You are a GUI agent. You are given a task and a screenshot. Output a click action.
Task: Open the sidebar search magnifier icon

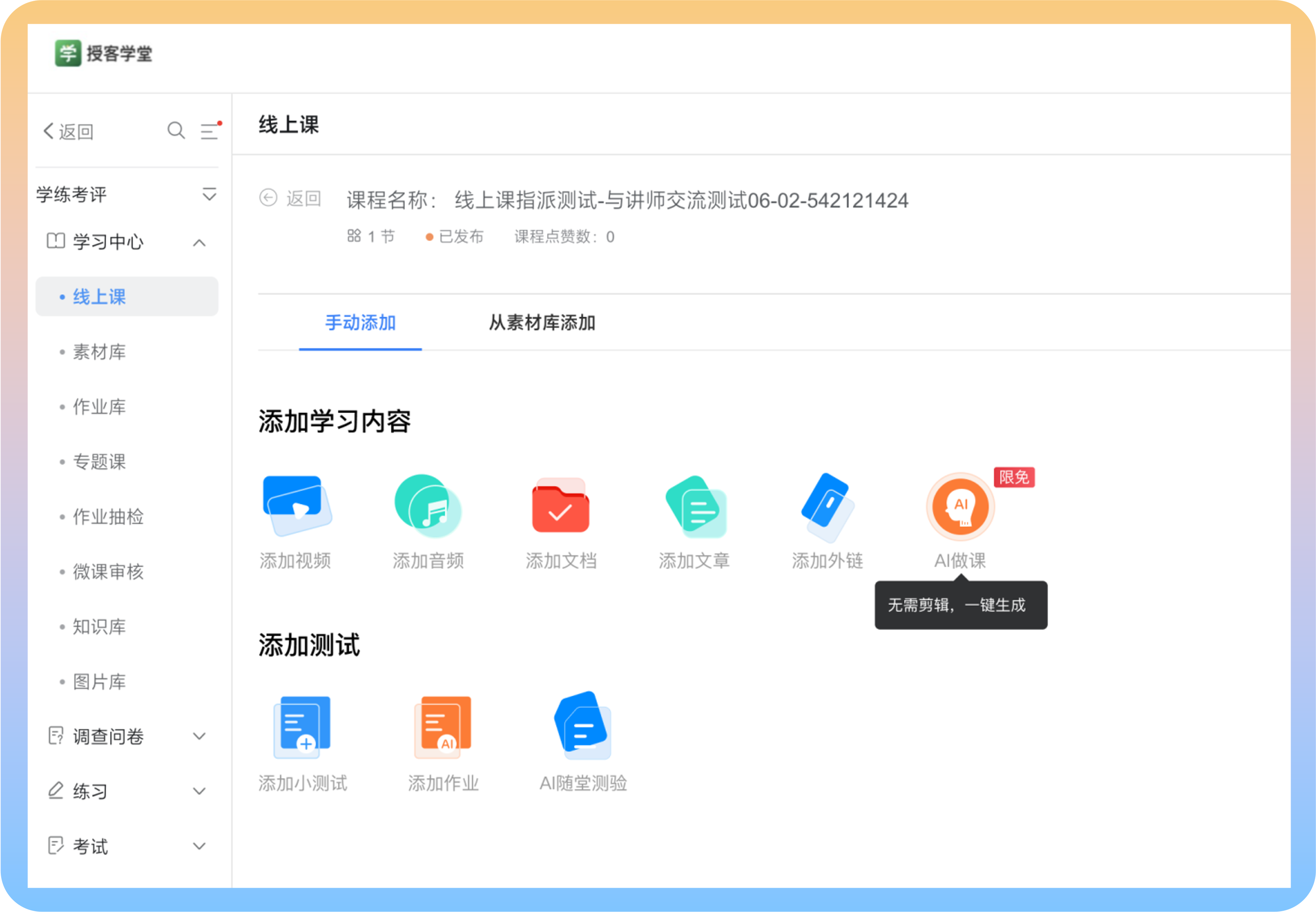(x=176, y=131)
